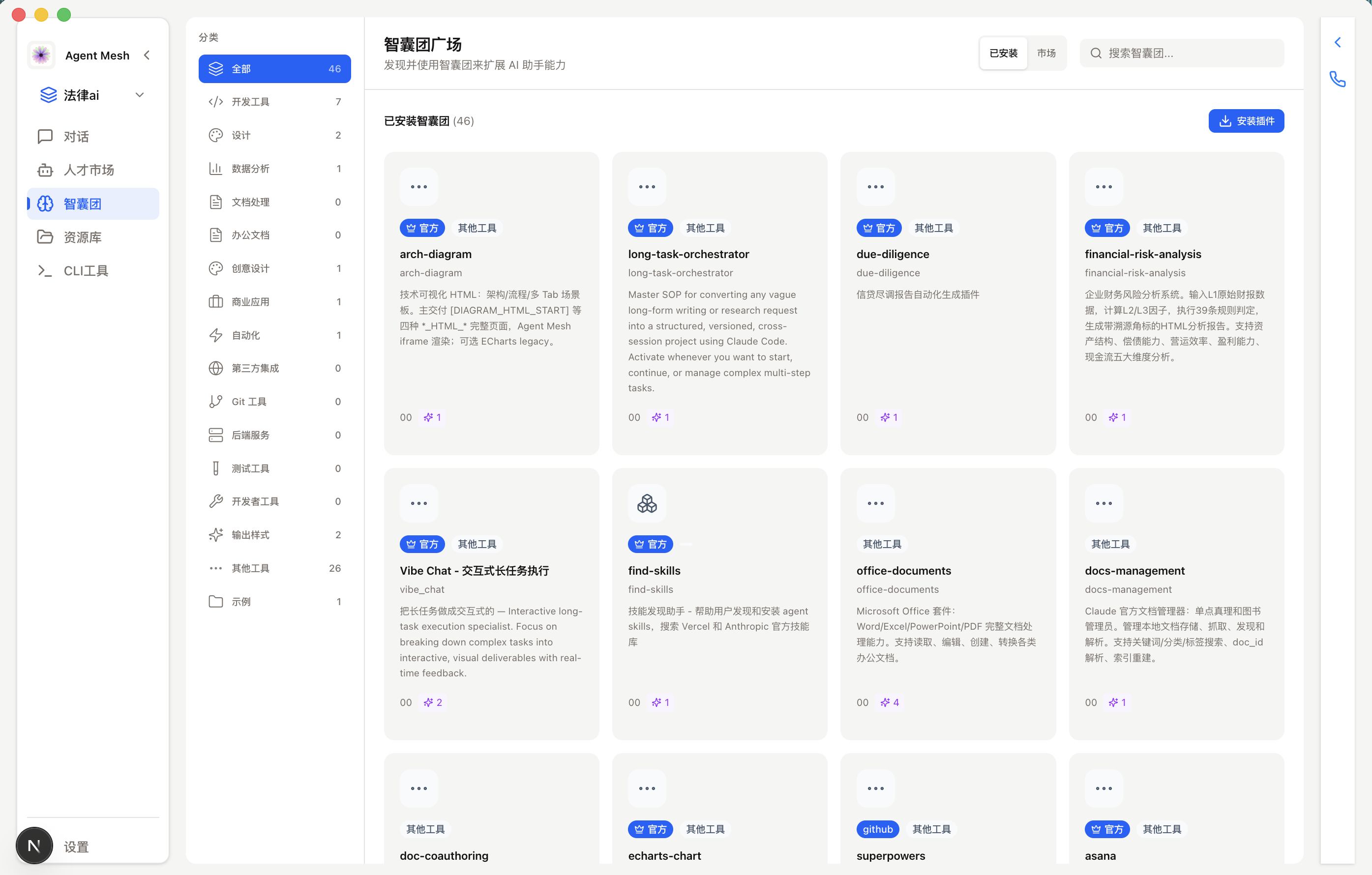1372x875 pixels.
Task: Open the Vibe Chat - 交互式长任务执行 title
Action: pyautogui.click(x=474, y=570)
